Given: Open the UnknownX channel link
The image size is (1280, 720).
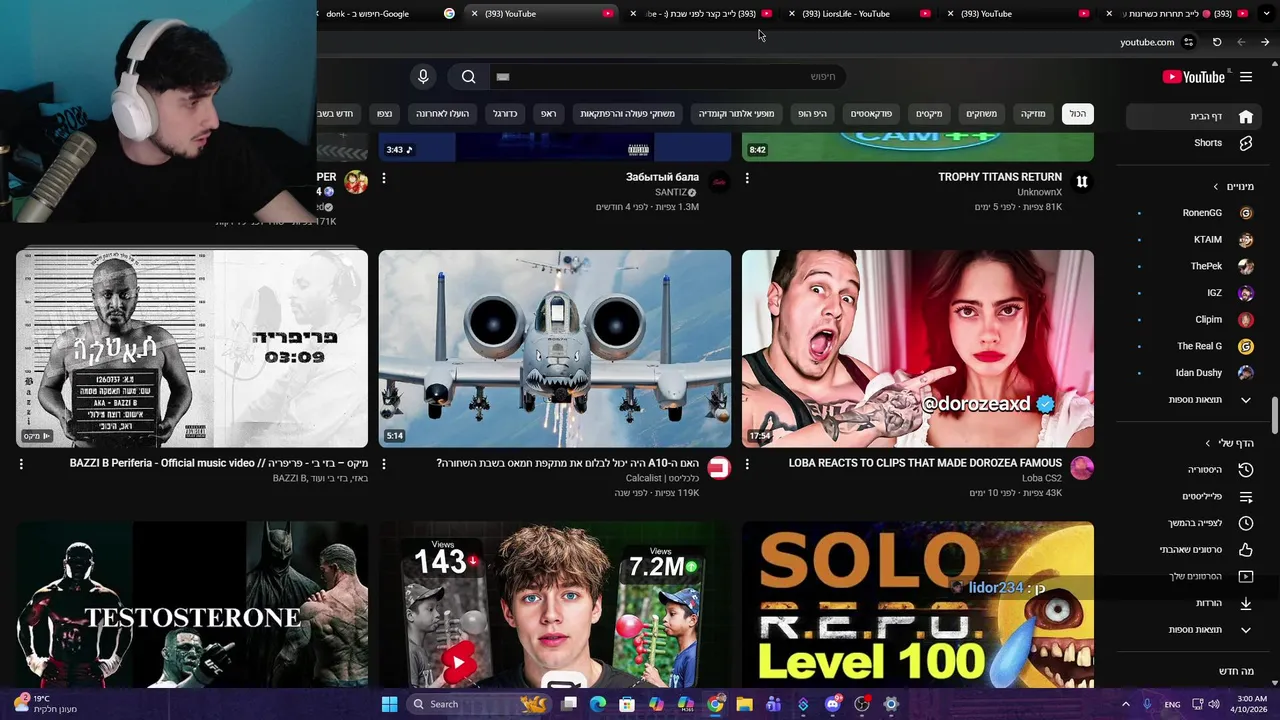Looking at the screenshot, I should click(1039, 192).
